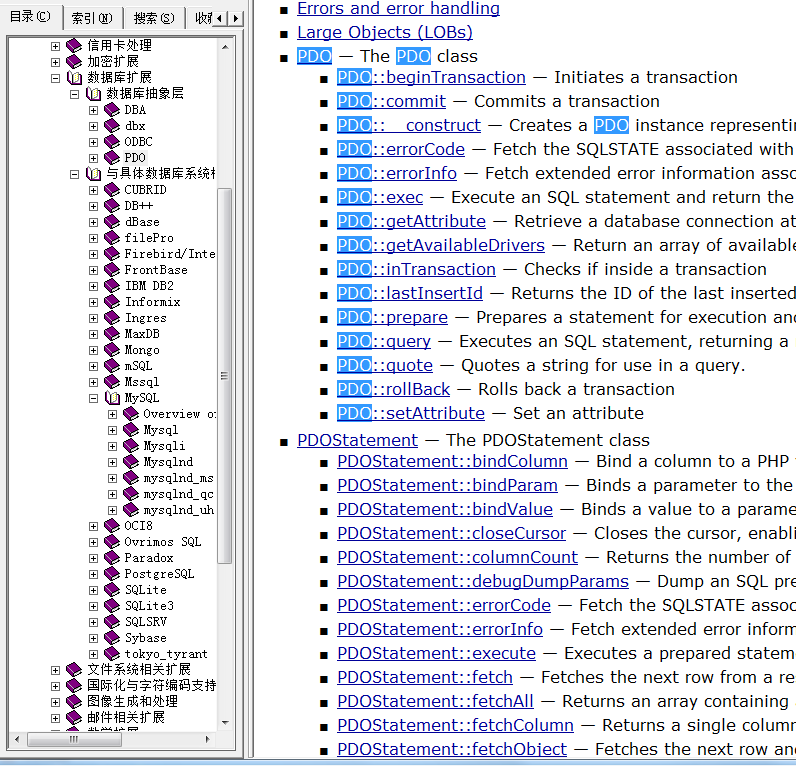Expand the SQLSRV tree node
Viewport: 796px width, 766px height.
point(93,622)
